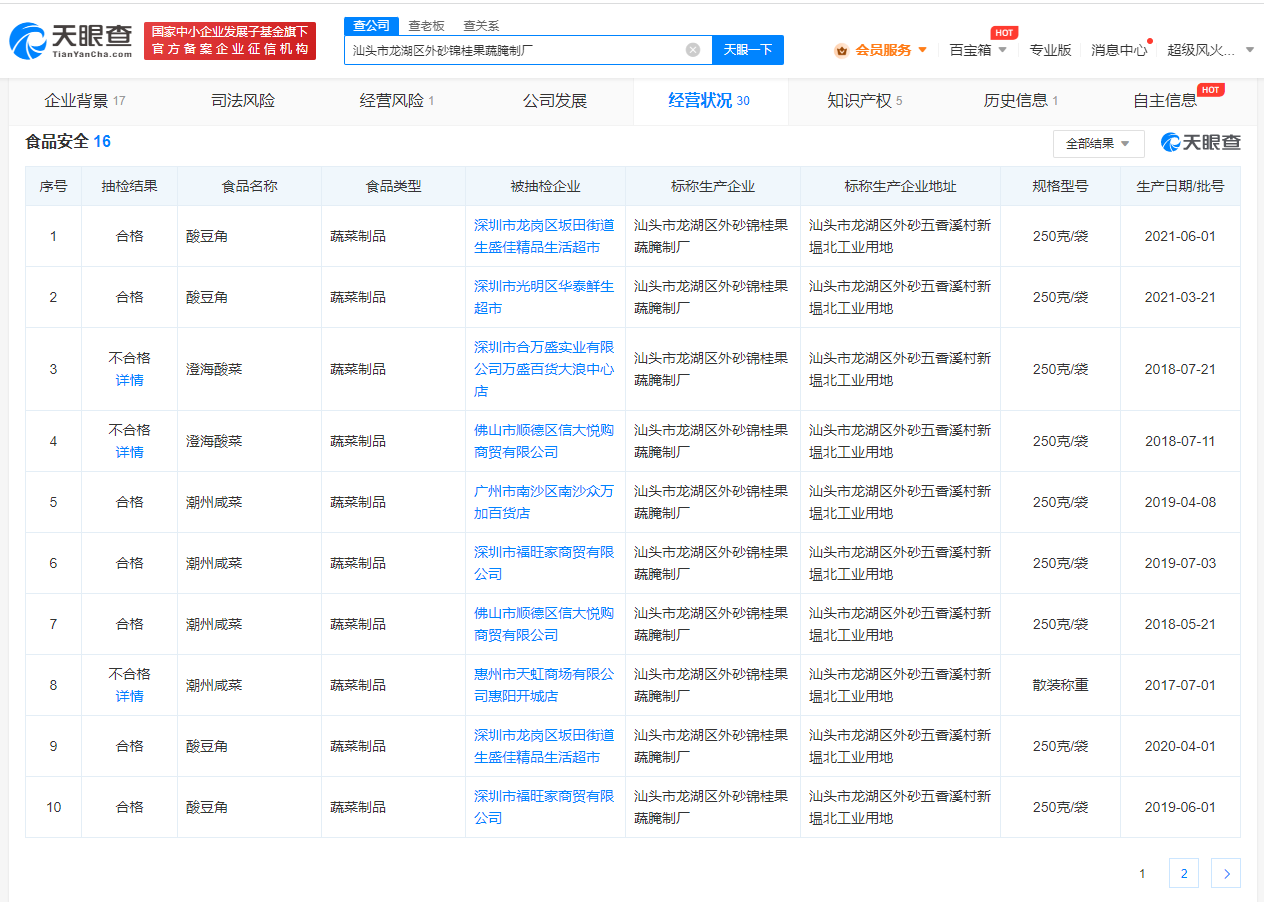The height and width of the screenshot is (902, 1264).
Task: Open the 公司发展 tab
Action: [555, 101]
